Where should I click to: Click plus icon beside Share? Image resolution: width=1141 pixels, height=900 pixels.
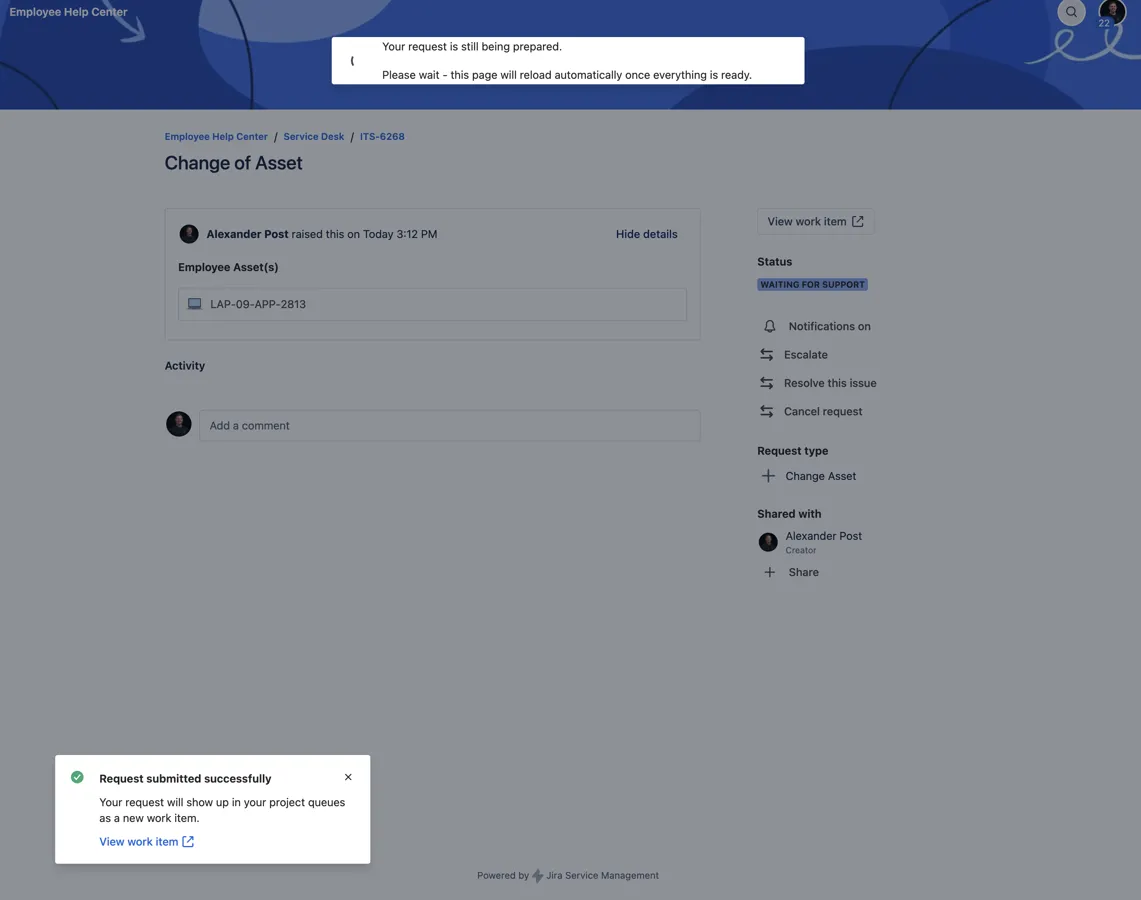pos(769,573)
